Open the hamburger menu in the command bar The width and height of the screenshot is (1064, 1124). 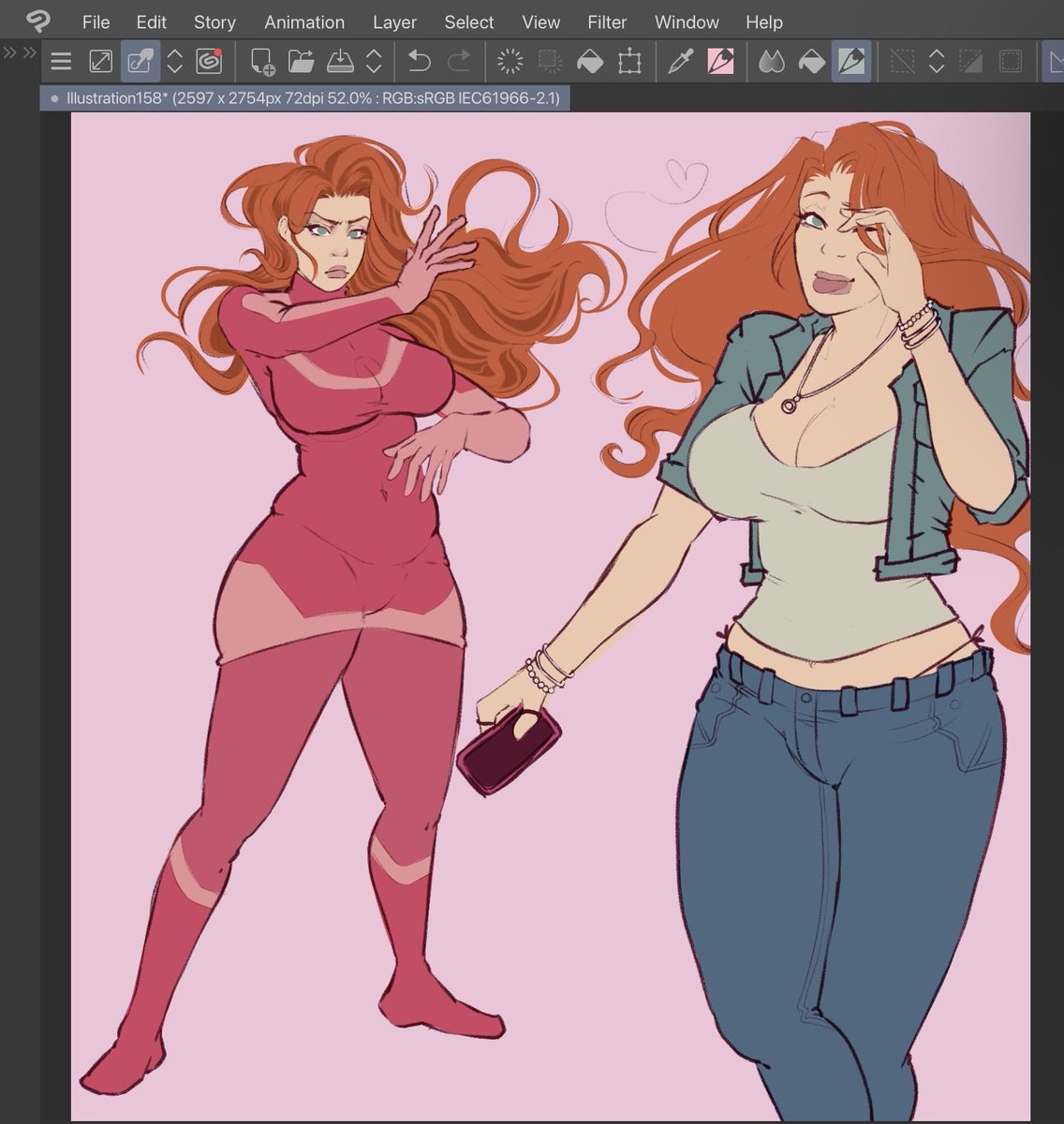pos(61,62)
